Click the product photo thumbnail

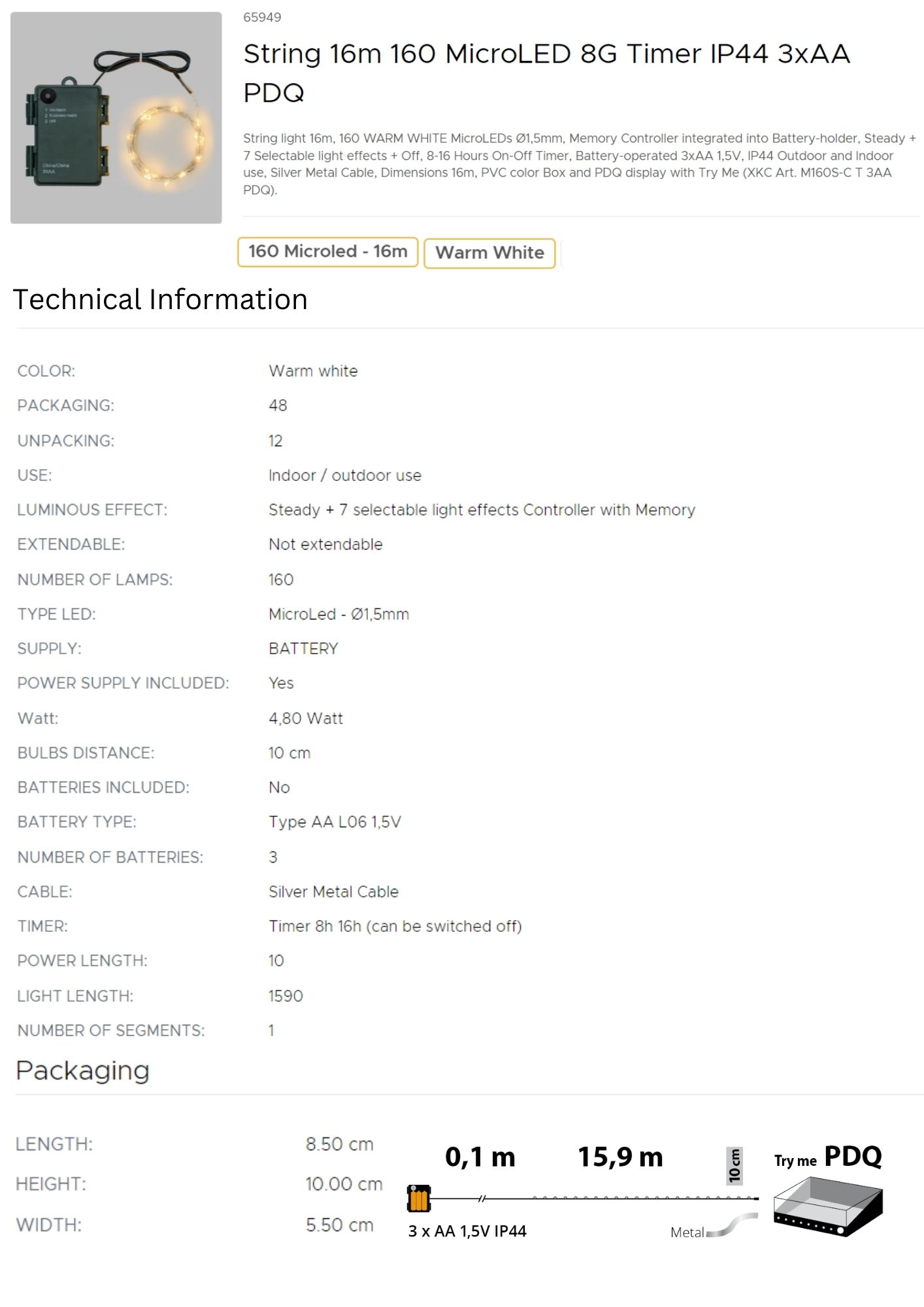[116, 118]
